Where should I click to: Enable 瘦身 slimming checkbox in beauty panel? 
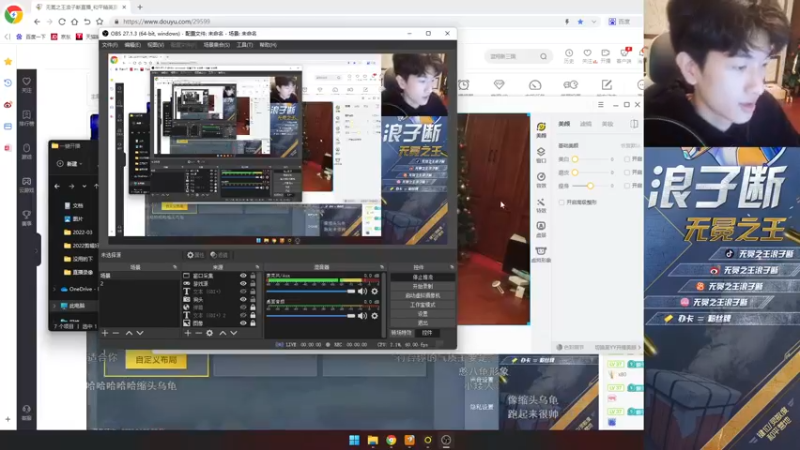[627, 186]
